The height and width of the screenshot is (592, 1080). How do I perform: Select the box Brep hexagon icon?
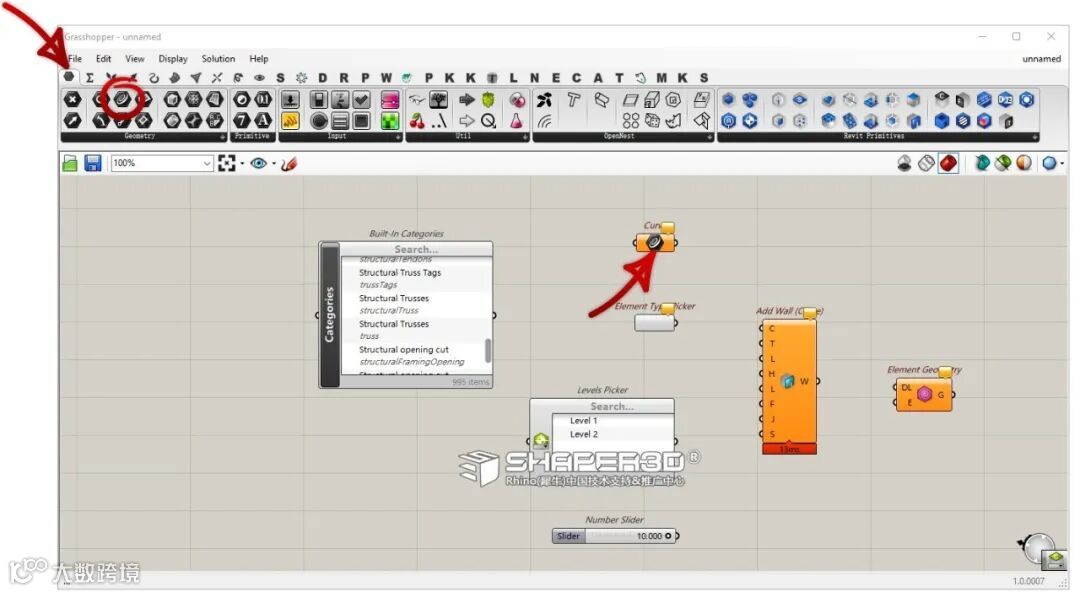[172, 99]
